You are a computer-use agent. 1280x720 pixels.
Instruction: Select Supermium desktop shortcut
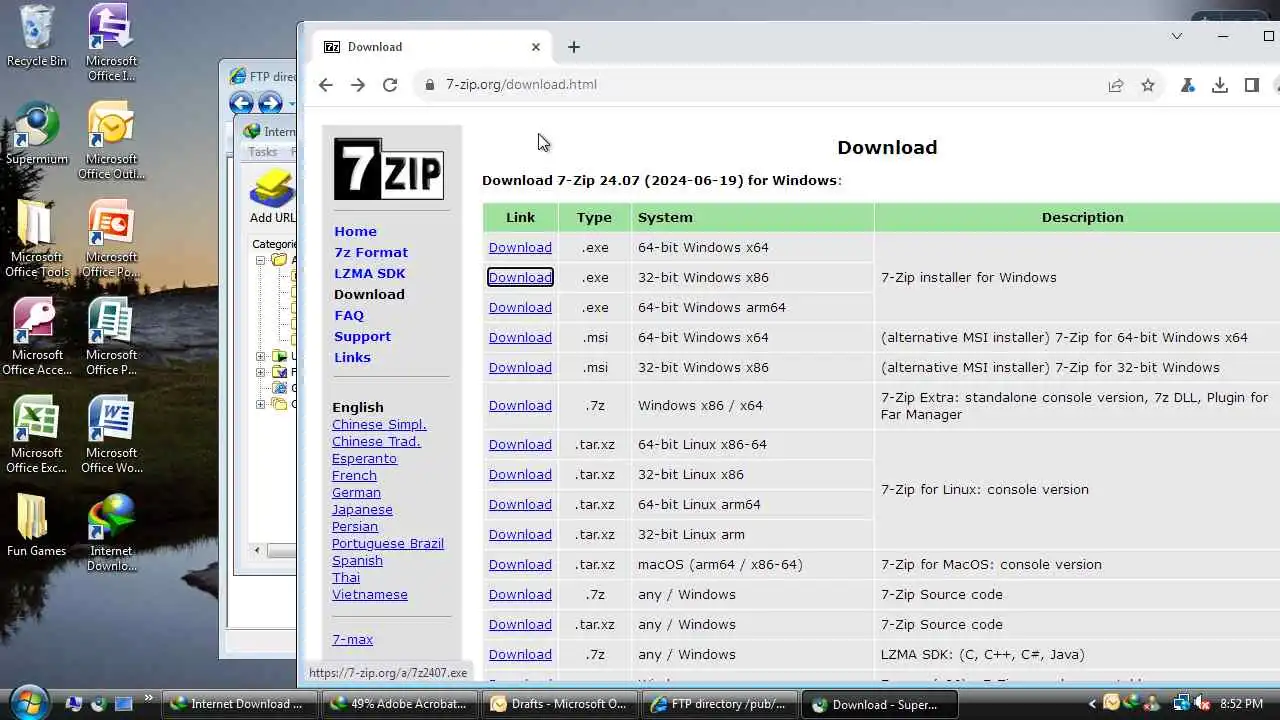[x=37, y=134]
